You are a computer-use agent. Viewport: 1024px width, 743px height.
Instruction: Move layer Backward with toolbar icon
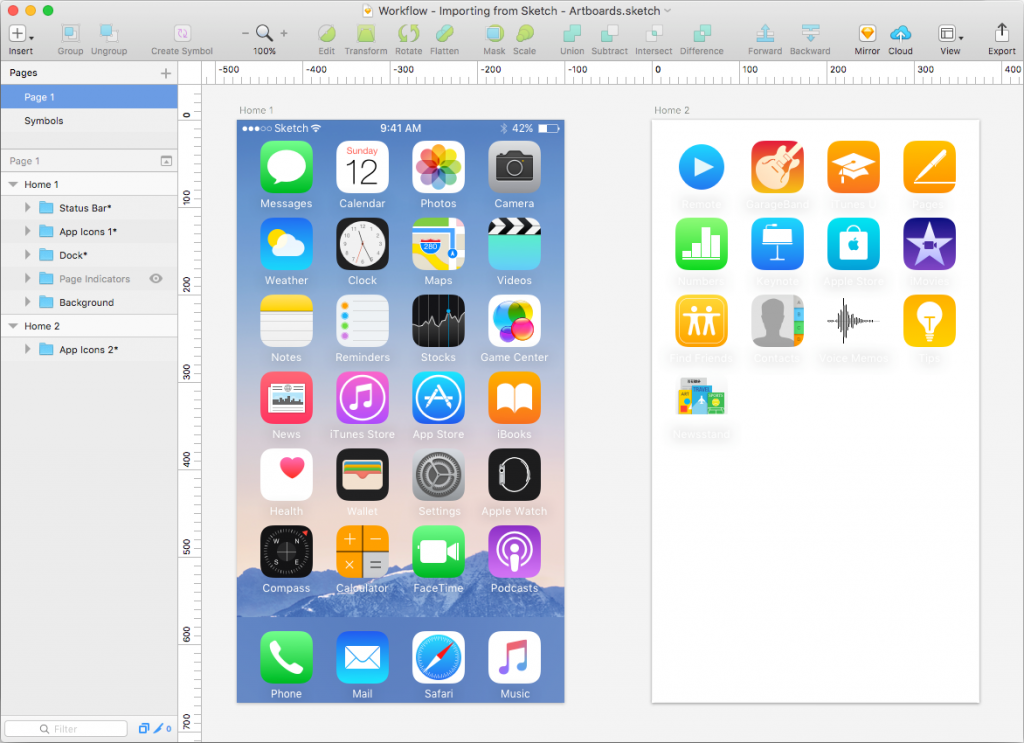tap(810, 33)
